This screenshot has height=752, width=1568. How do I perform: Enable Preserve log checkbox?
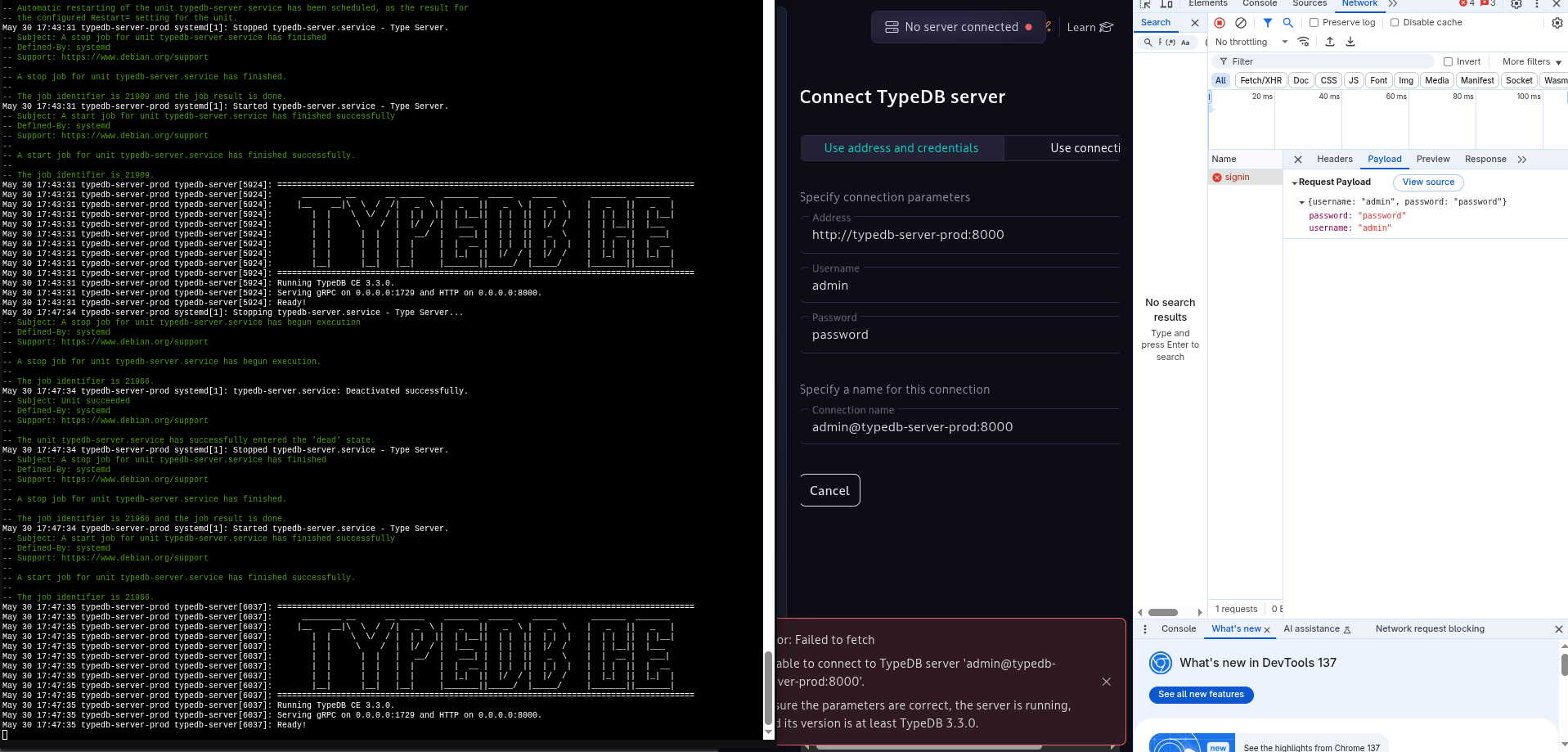pos(1314,23)
